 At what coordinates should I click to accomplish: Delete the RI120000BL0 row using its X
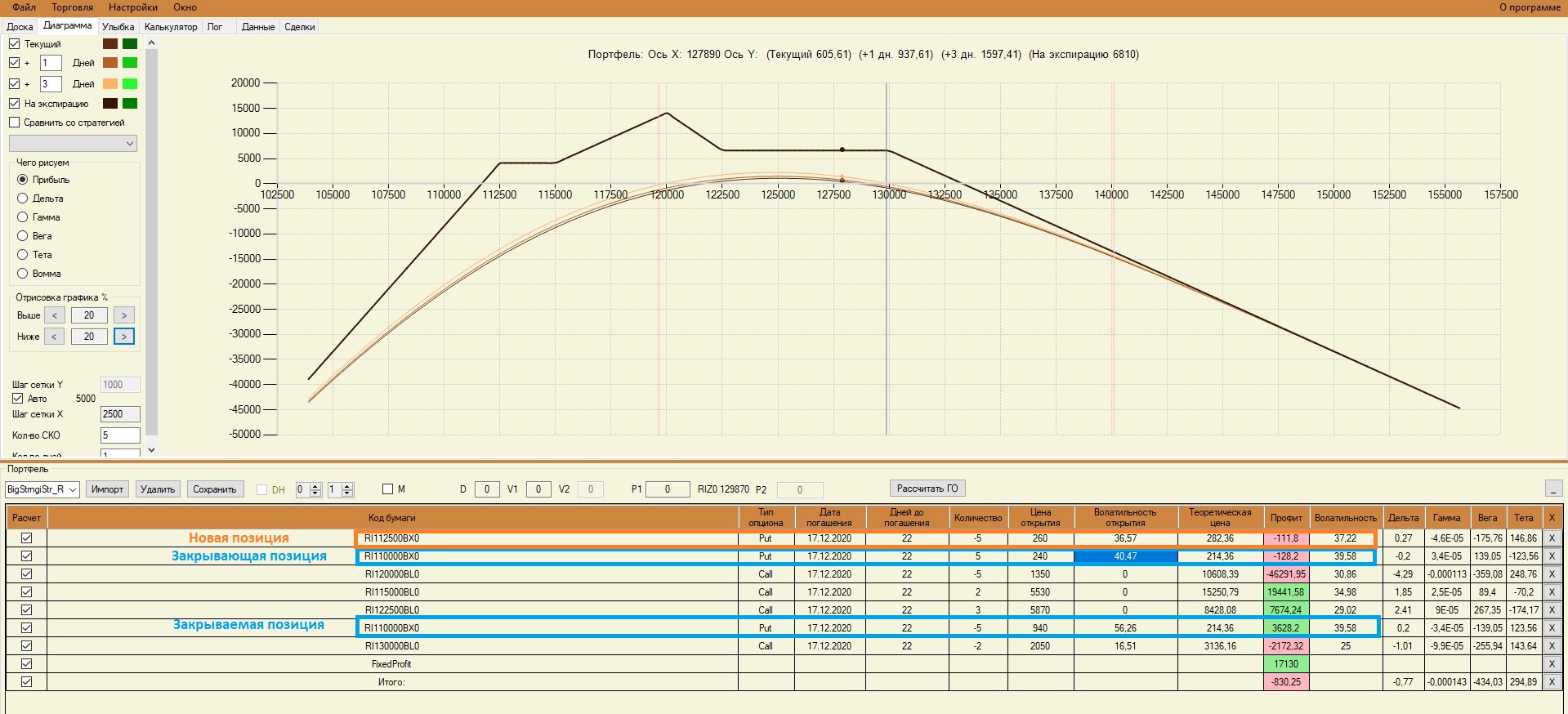(x=1552, y=574)
